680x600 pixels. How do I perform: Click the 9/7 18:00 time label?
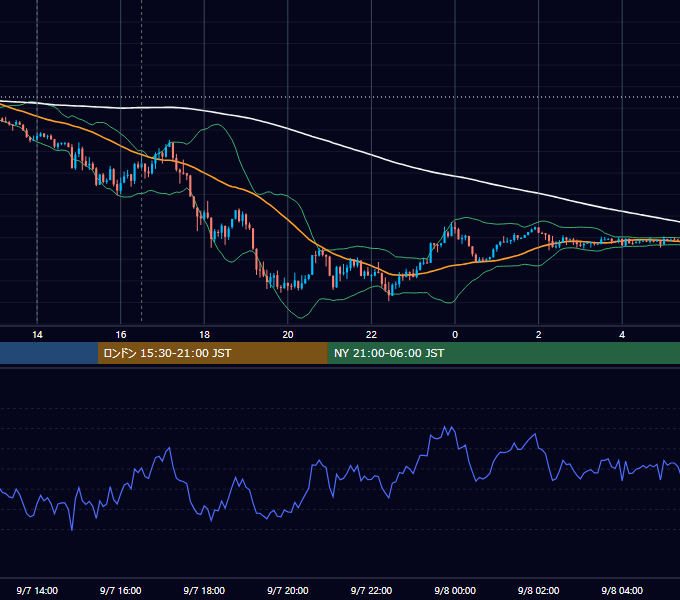tap(204, 590)
